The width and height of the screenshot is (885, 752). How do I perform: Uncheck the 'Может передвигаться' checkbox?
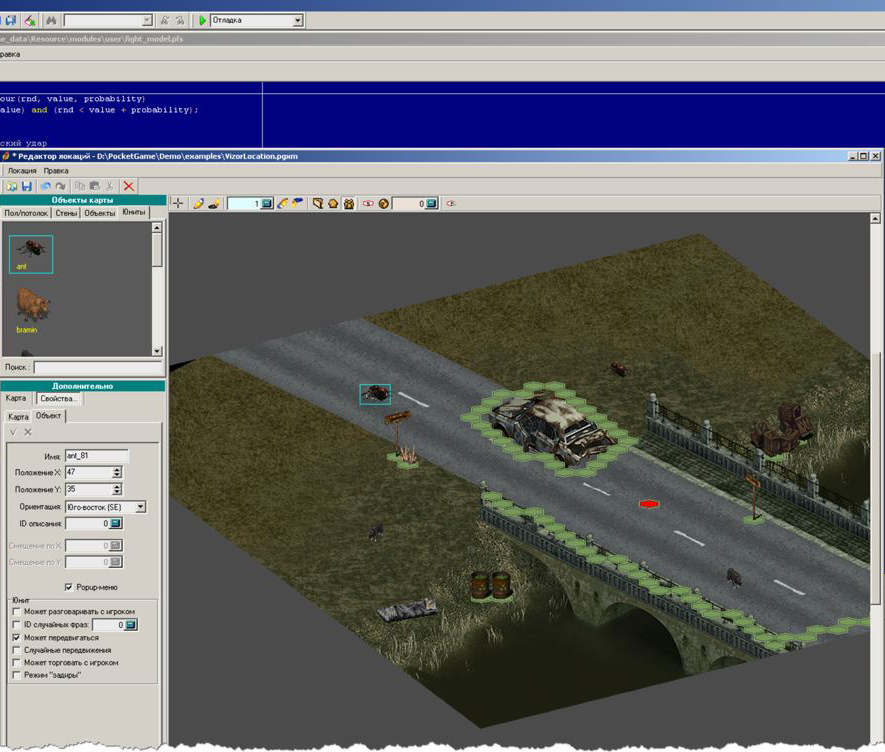click(16, 637)
